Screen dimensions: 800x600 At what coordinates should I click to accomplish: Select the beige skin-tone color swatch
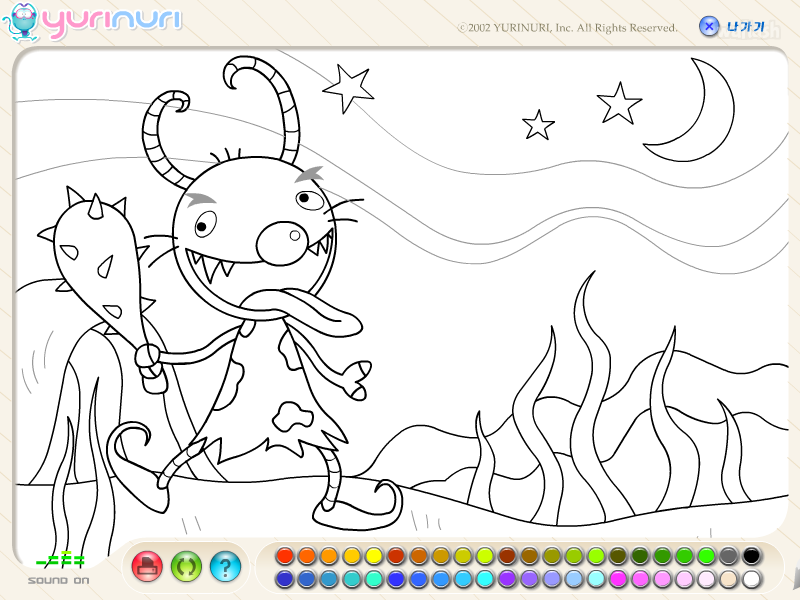tap(729, 579)
